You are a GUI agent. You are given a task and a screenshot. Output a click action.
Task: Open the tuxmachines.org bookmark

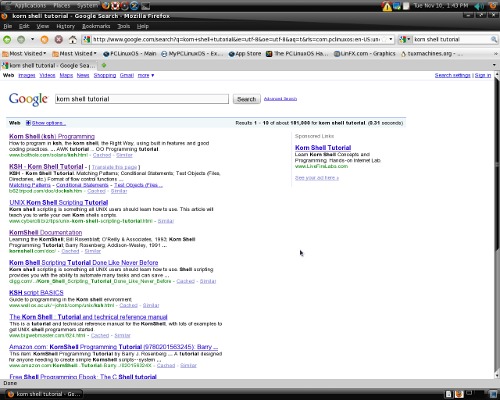tap(432, 53)
